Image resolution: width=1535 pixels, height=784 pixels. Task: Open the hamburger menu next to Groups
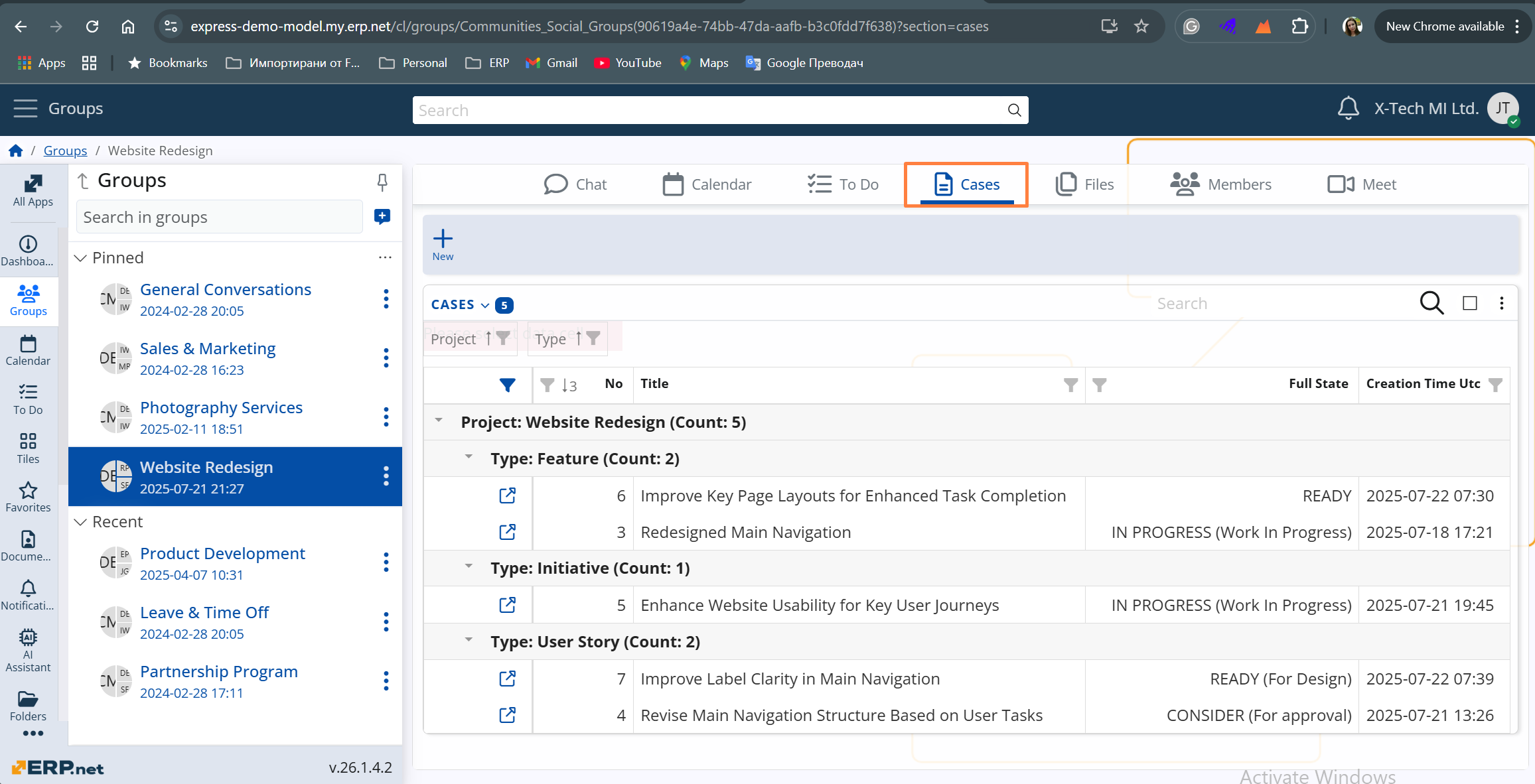pyautogui.click(x=25, y=108)
